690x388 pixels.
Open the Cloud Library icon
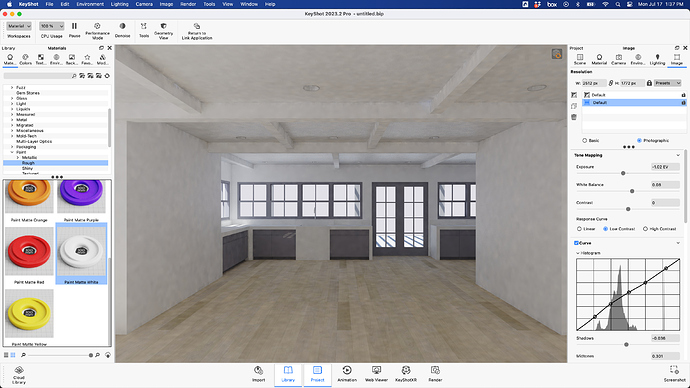coord(19,375)
